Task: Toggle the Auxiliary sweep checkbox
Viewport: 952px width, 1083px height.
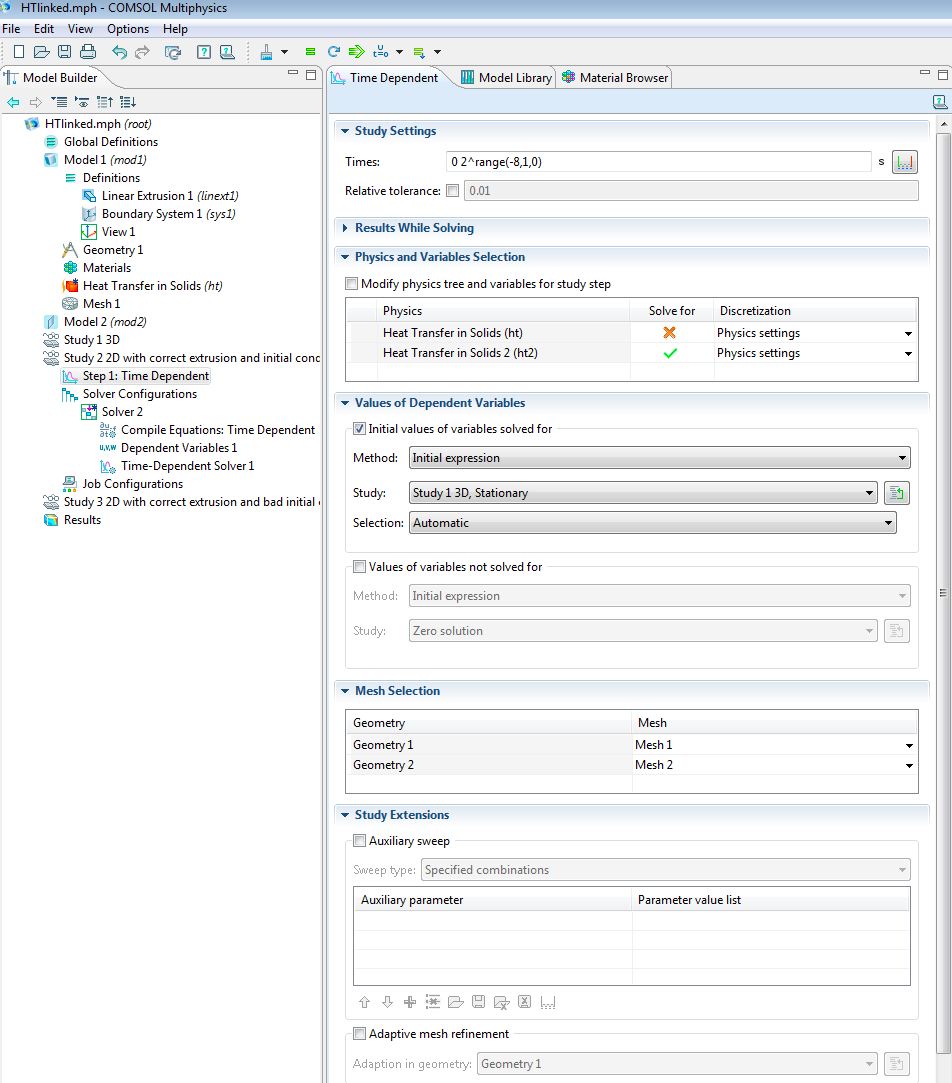Action: [360, 841]
